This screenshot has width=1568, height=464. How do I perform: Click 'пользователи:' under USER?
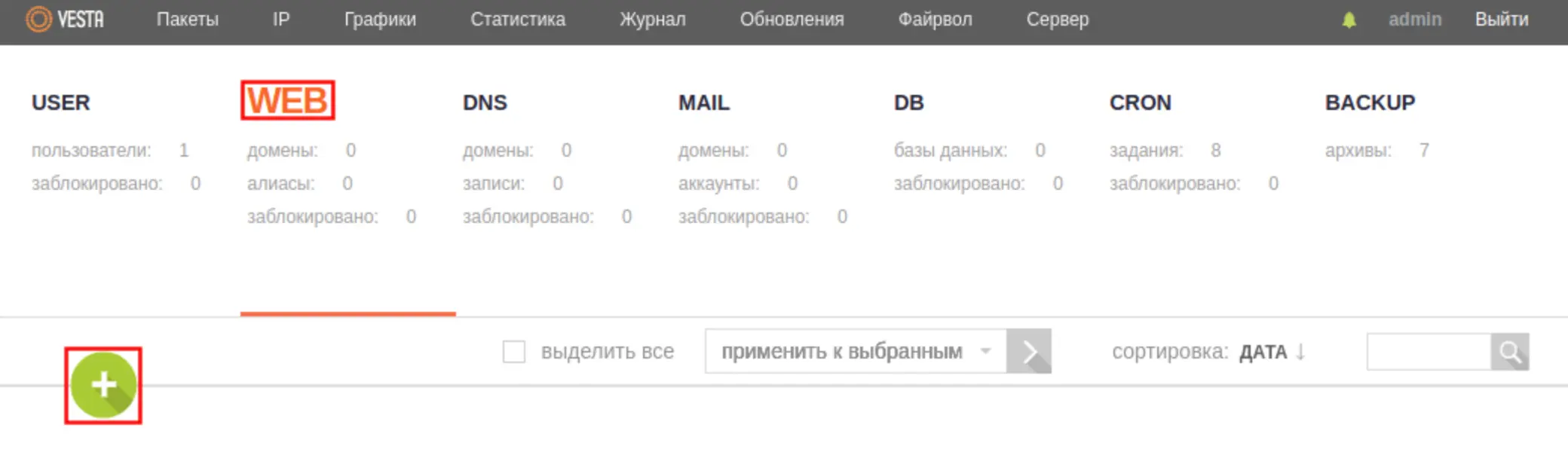pyautogui.click(x=91, y=151)
